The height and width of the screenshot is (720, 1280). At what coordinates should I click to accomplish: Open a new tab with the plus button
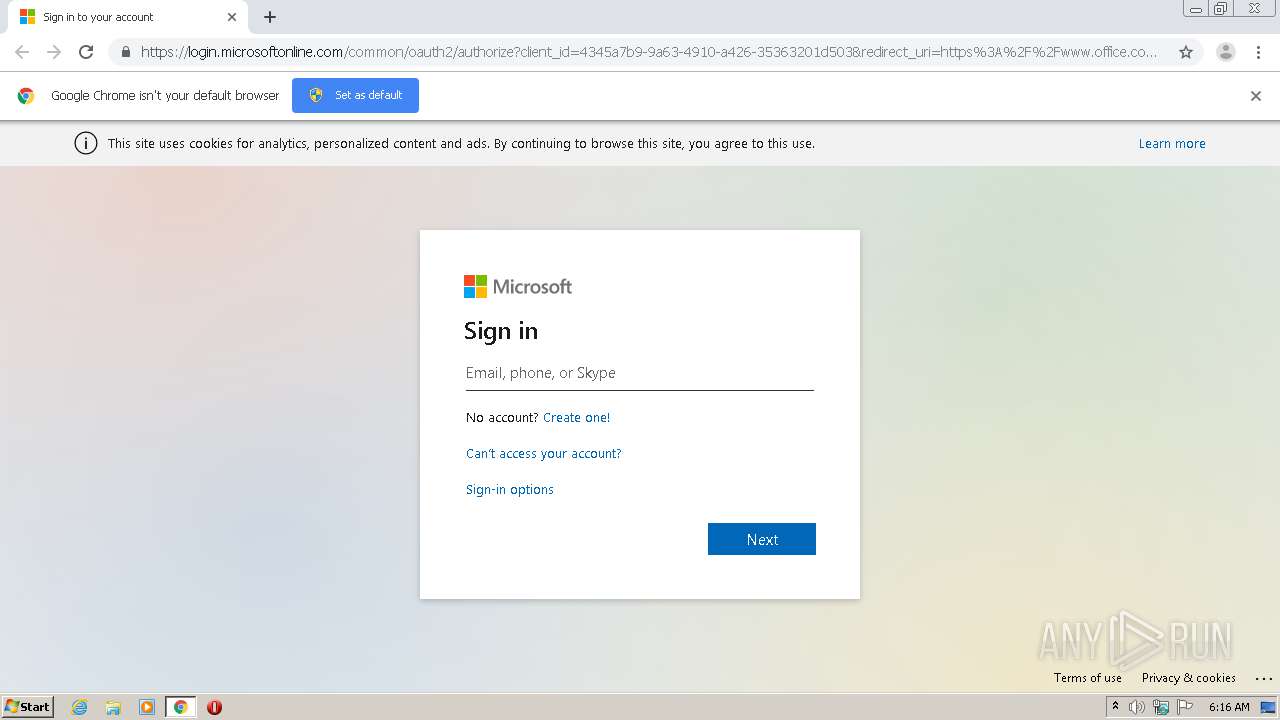(x=270, y=17)
